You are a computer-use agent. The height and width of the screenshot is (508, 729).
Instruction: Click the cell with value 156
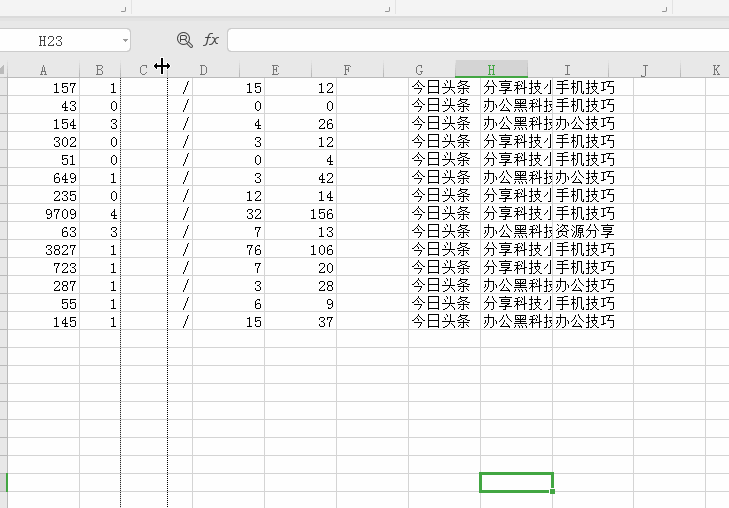[300, 214]
